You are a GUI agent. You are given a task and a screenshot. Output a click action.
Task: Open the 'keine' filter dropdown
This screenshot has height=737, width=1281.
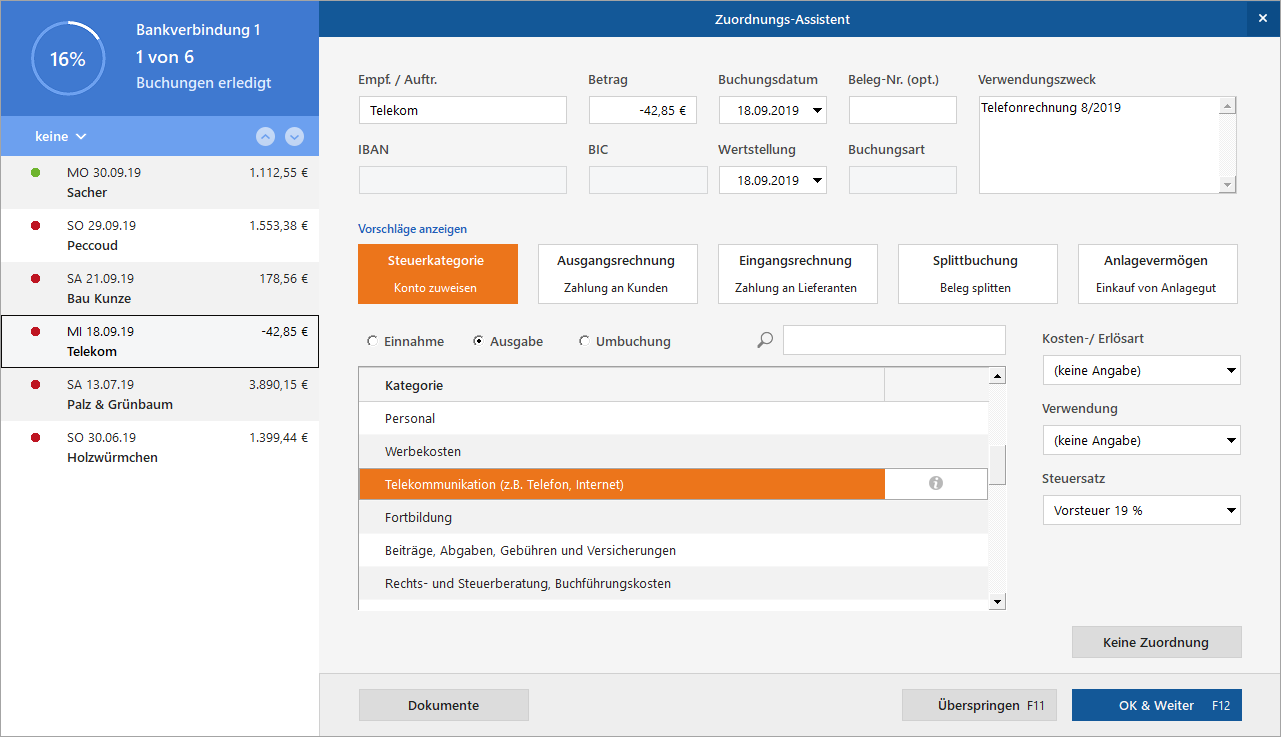tap(61, 137)
